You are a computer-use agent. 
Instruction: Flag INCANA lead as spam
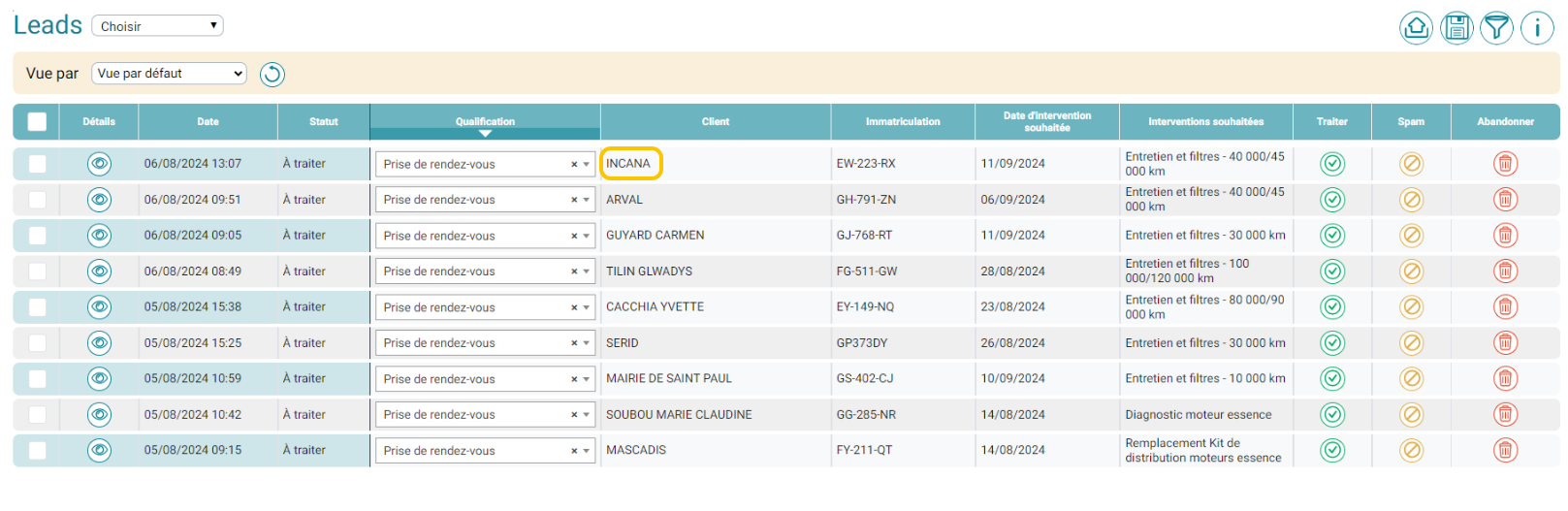pyautogui.click(x=1412, y=164)
